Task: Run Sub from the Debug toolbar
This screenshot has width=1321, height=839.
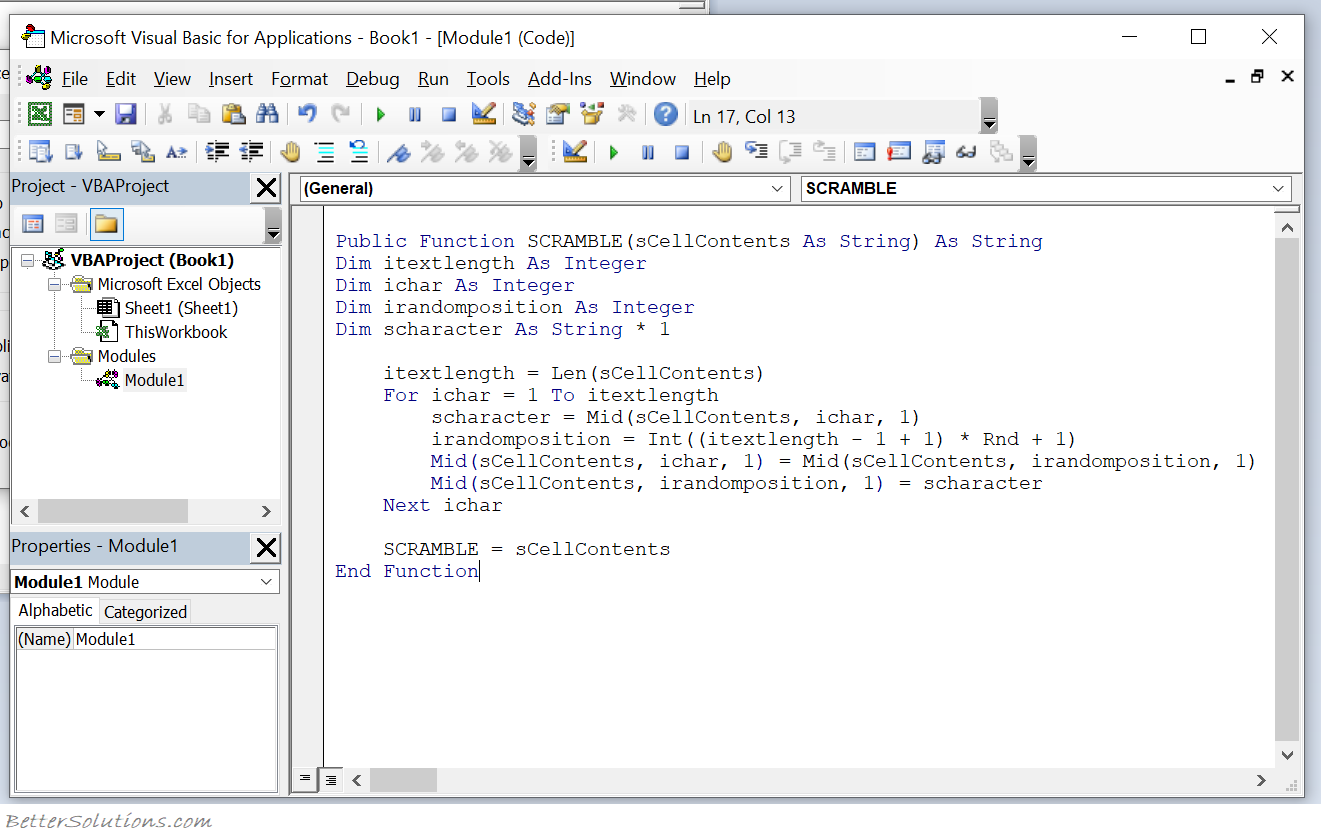Action: tap(614, 152)
